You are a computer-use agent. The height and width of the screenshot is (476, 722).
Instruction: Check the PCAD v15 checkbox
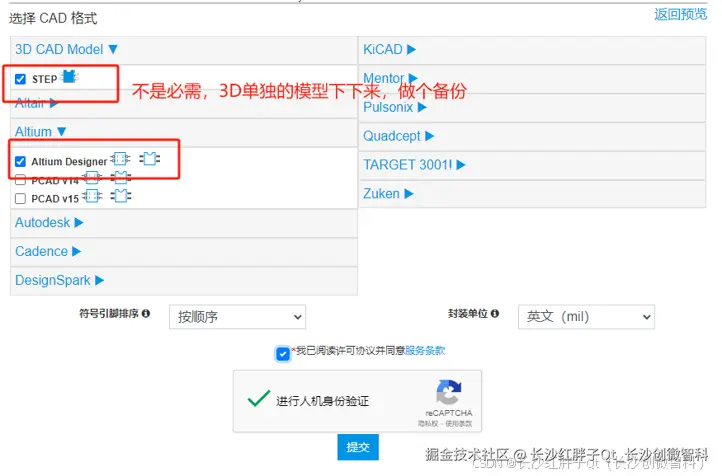[20, 198]
